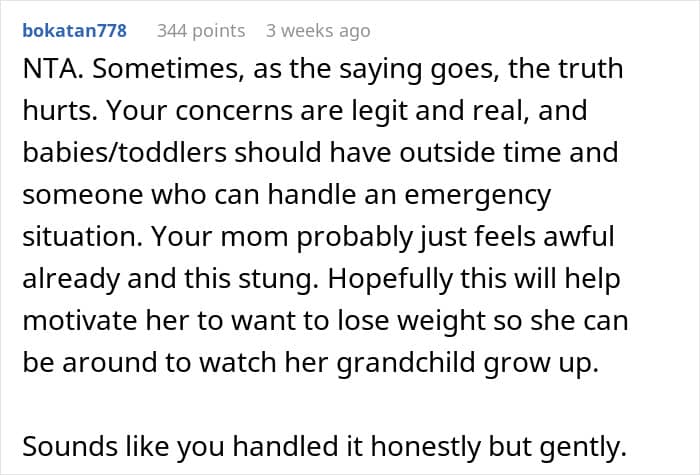Click the word 'Hopefully' in the comment
The width and height of the screenshot is (700, 475).
pyautogui.click(x=390, y=279)
